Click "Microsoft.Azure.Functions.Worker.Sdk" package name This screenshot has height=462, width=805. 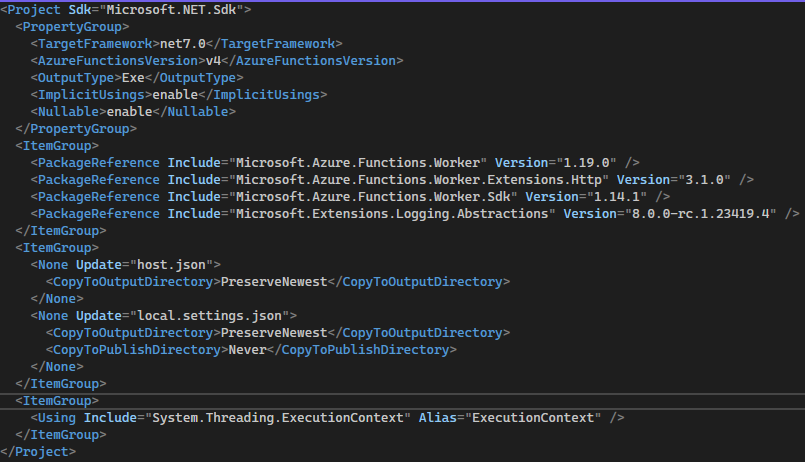373,197
